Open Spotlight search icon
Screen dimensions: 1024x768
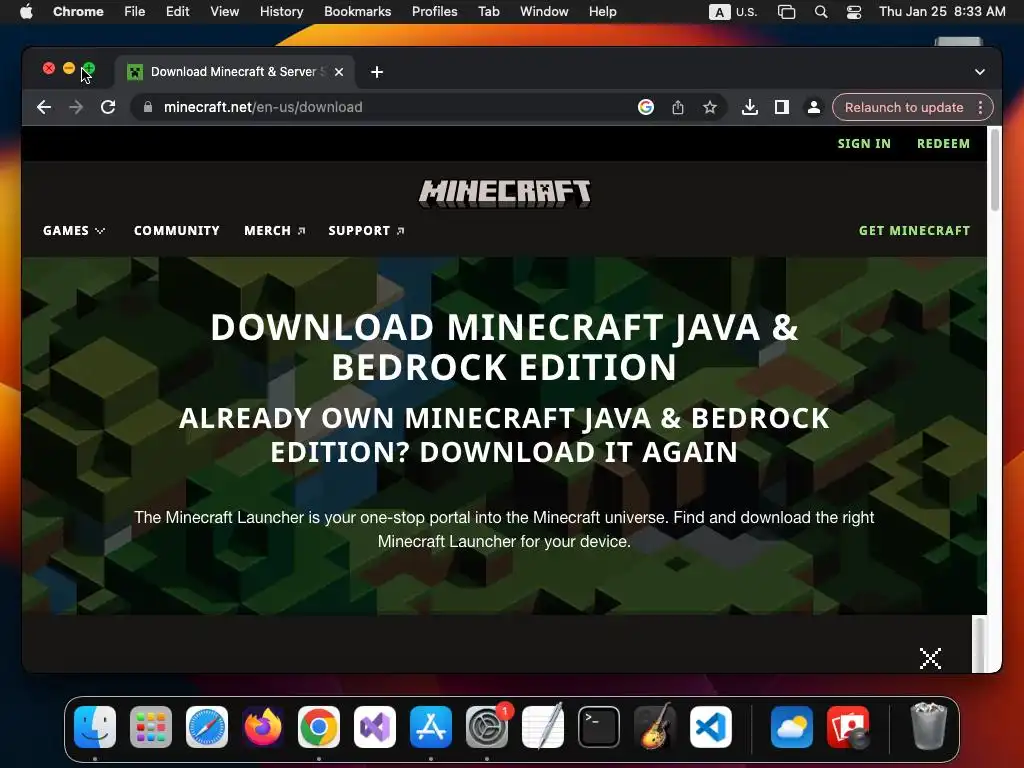(x=821, y=12)
